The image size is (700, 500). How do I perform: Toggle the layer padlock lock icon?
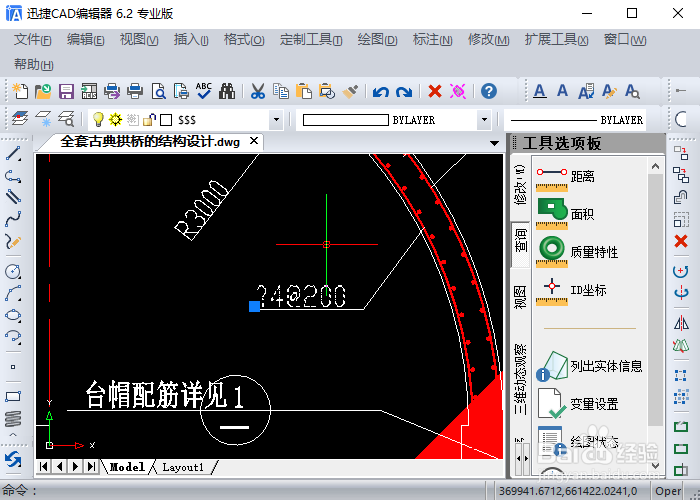150,119
